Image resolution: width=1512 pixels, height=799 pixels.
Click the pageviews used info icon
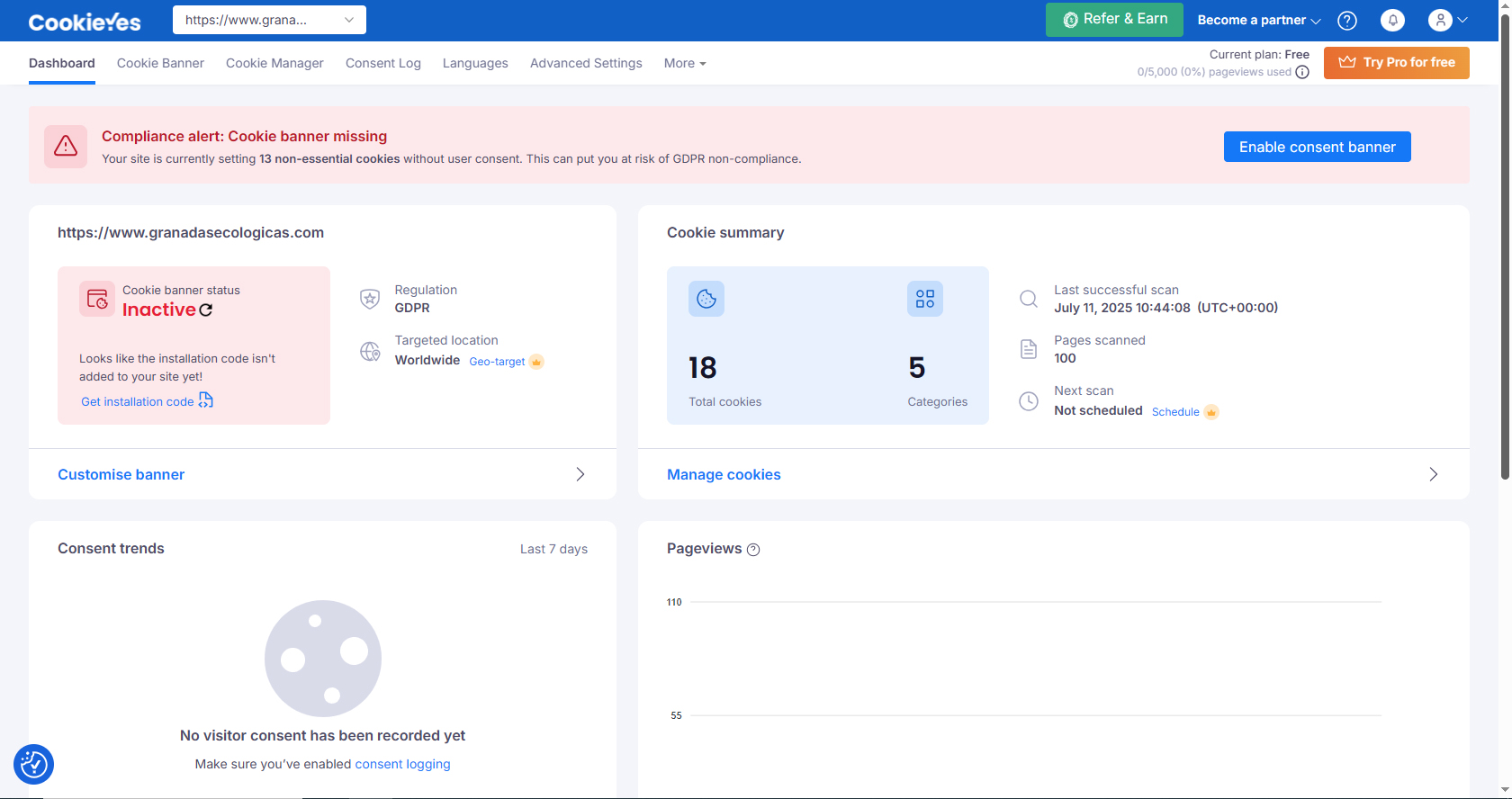point(1302,72)
